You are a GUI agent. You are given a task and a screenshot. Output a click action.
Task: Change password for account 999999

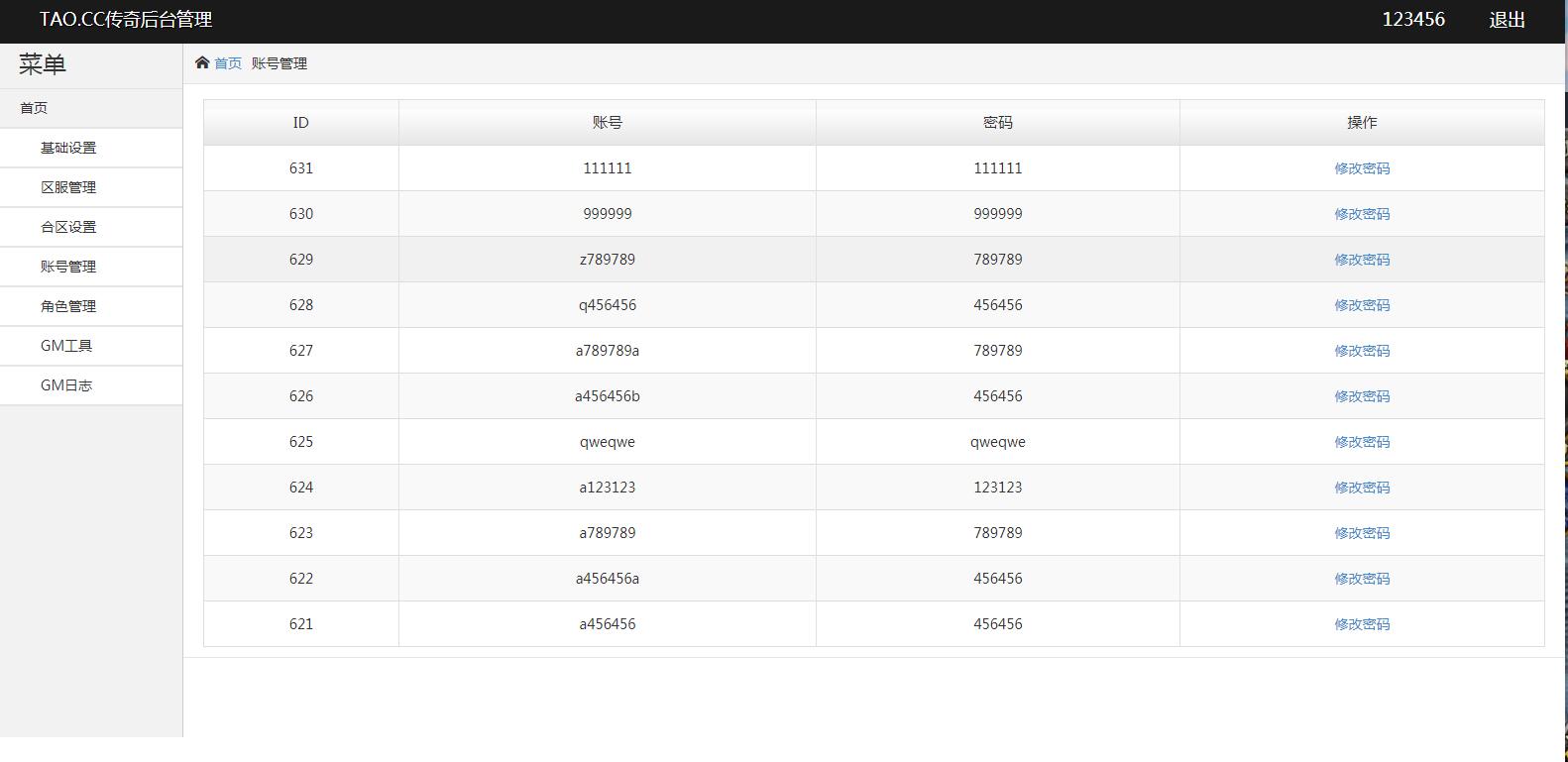(x=1362, y=214)
